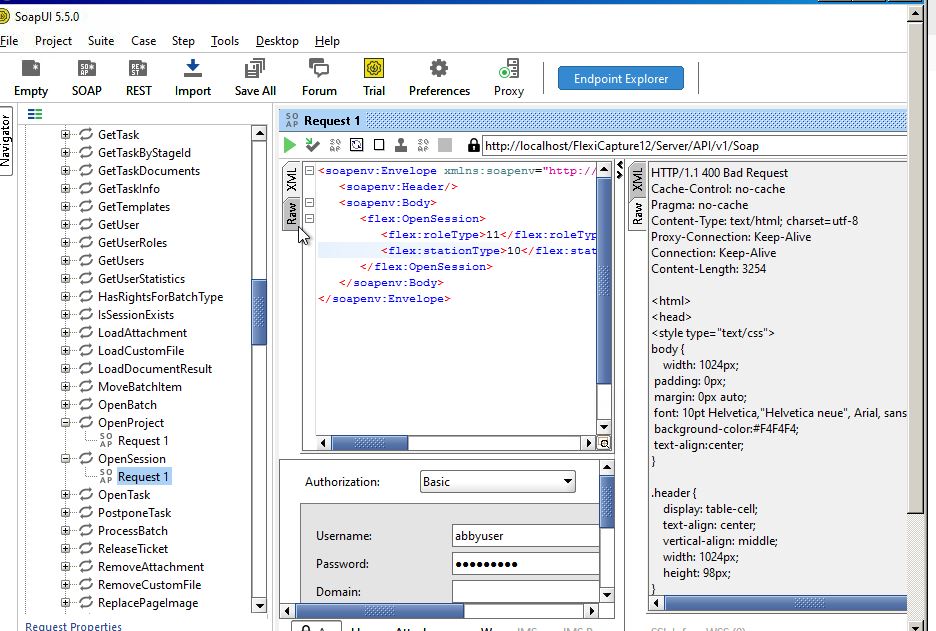Open the Endpoint Explorer
Viewport: 936px width, 631px height.
620,77
